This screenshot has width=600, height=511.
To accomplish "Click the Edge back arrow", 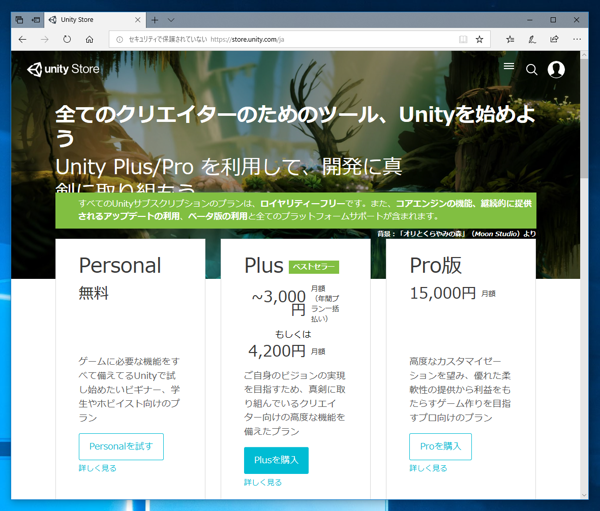I will click(23, 39).
